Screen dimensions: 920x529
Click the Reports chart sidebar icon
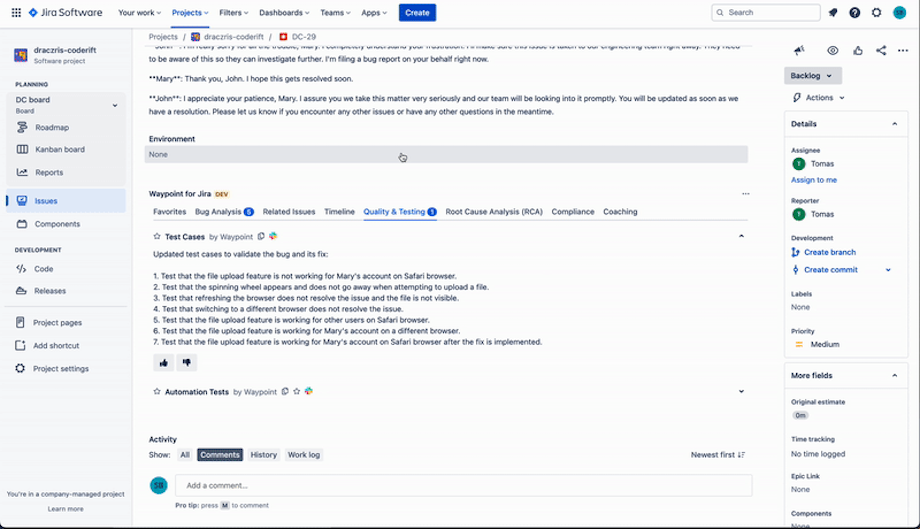22,172
